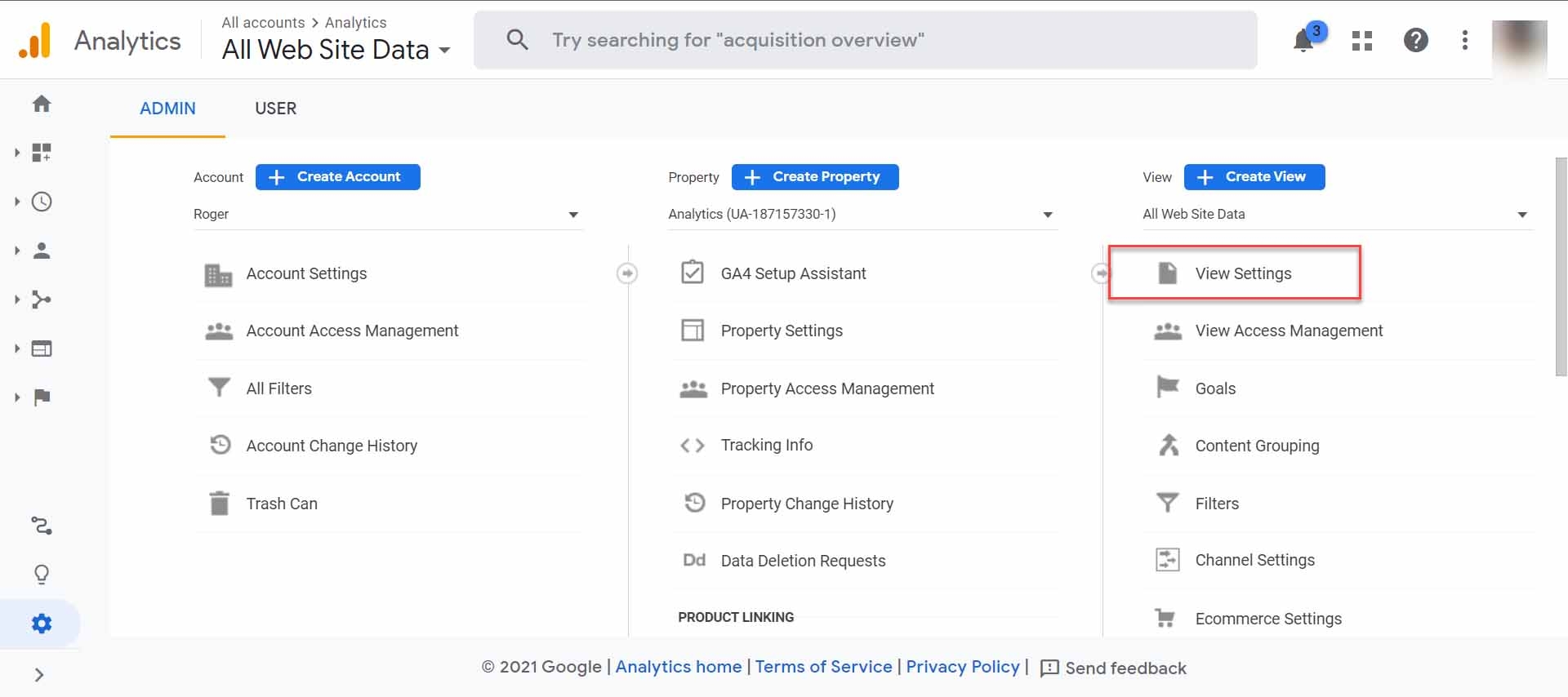Open the Acquisition branching arrows icon
The width and height of the screenshot is (1568, 697).
[42, 300]
